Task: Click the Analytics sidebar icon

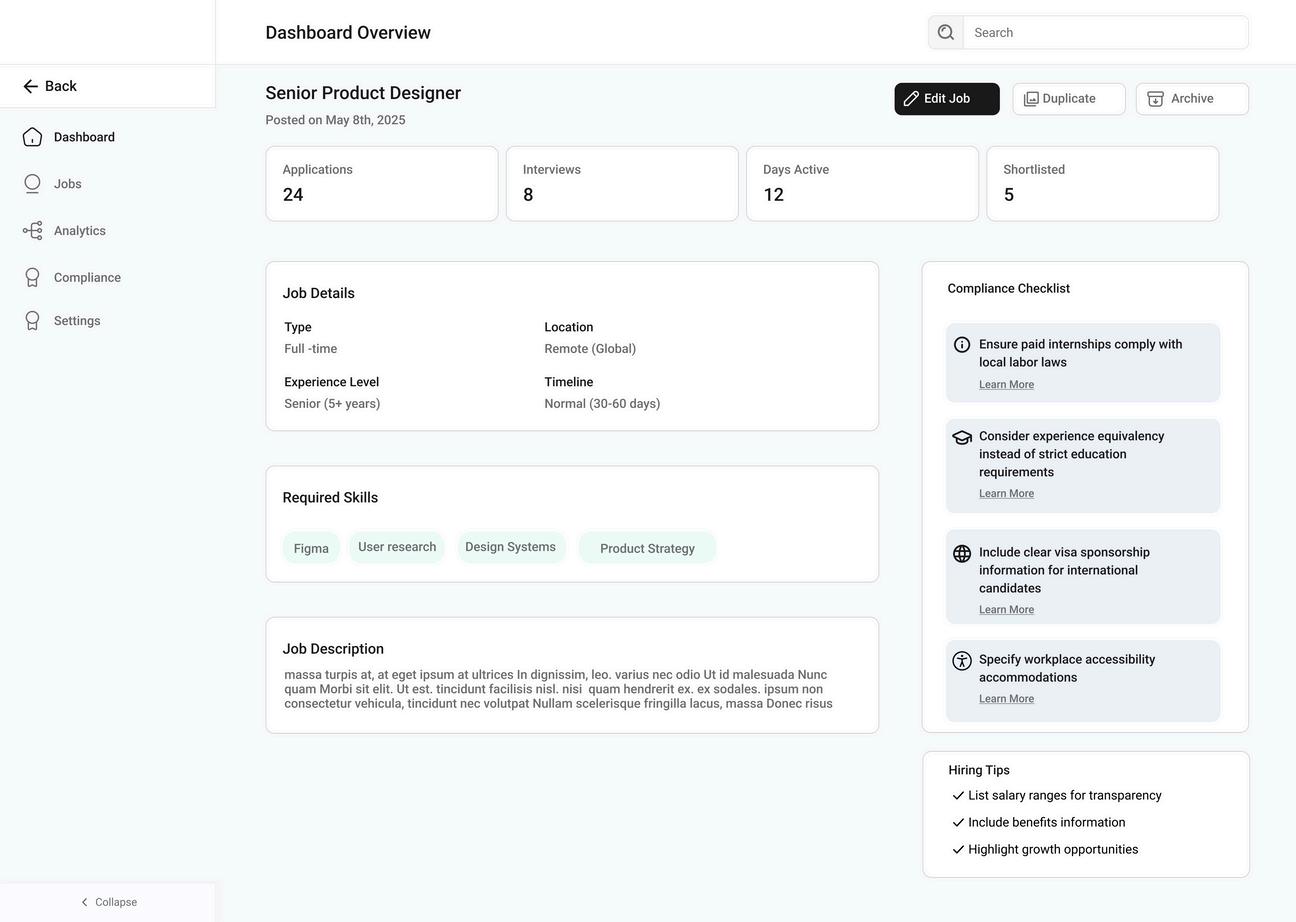Action: click(x=32, y=231)
